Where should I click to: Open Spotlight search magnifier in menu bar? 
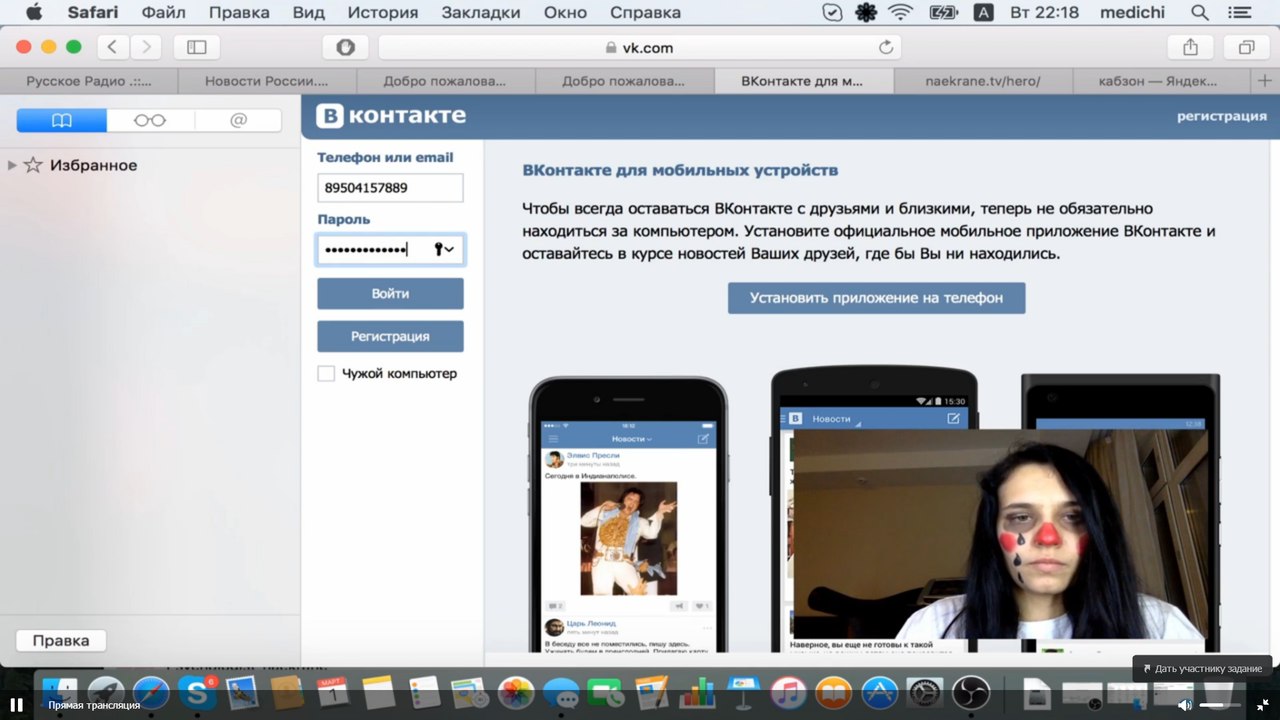(1199, 13)
